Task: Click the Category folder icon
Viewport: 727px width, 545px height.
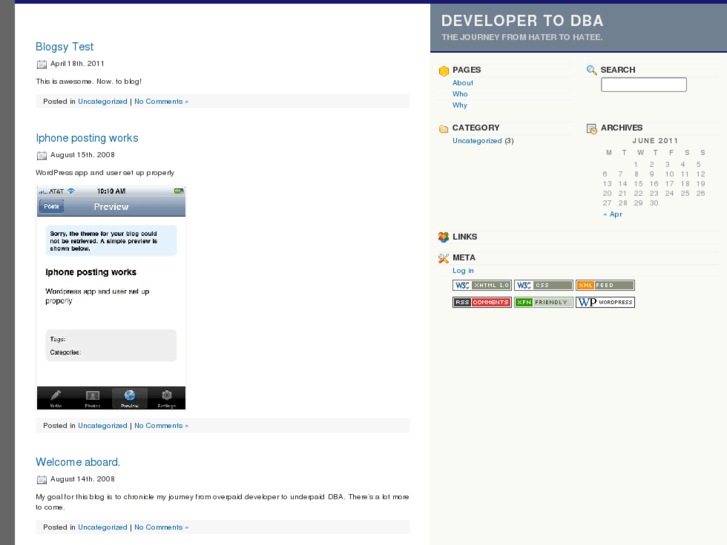Action: (x=444, y=128)
